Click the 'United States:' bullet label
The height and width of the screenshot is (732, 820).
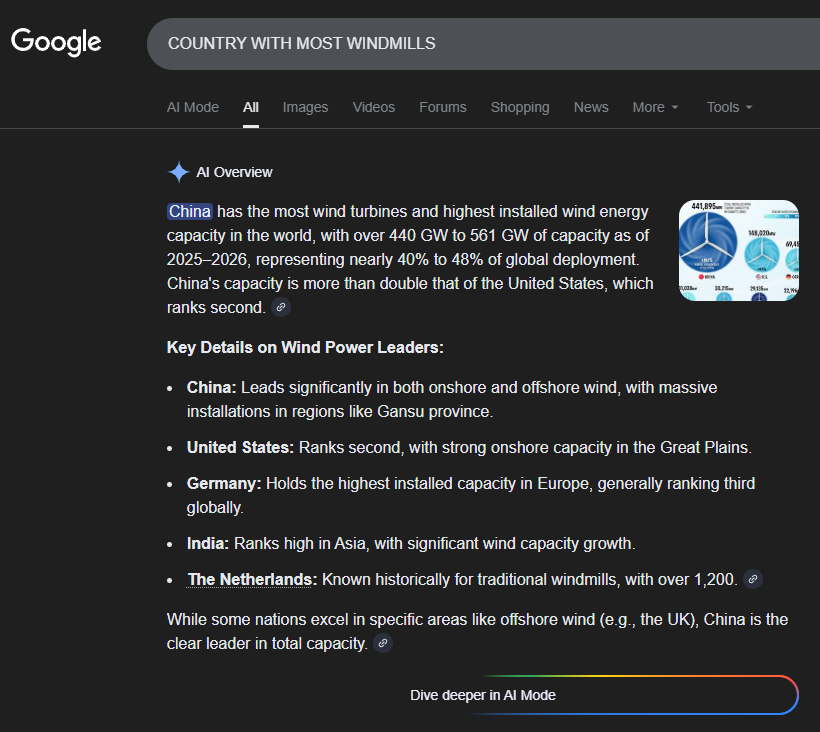240,448
